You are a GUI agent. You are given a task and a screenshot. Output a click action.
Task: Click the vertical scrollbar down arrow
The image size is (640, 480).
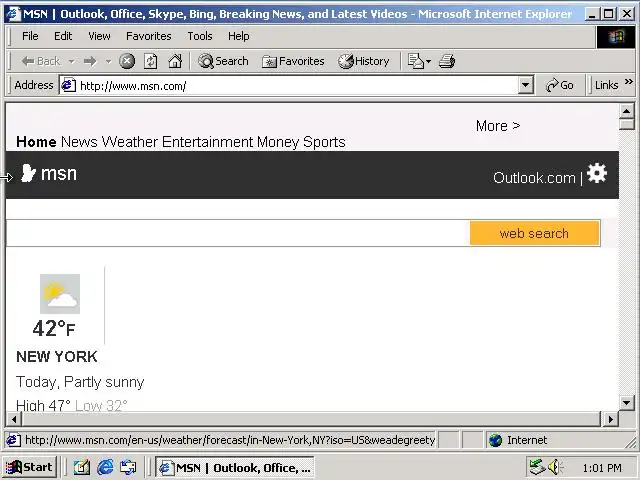click(x=627, y=403)
